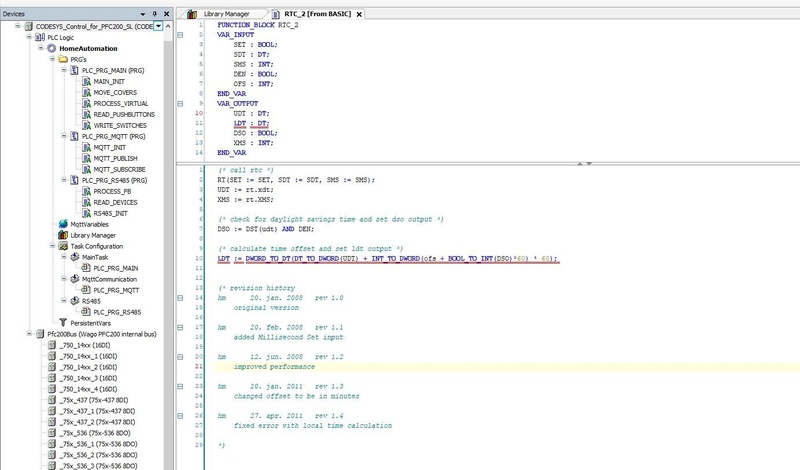Click the PLC_PRG_MAIN (PRG) program icon
This screenshot has width=800, height=470.
pyautogui.click(x=74, y=70)
